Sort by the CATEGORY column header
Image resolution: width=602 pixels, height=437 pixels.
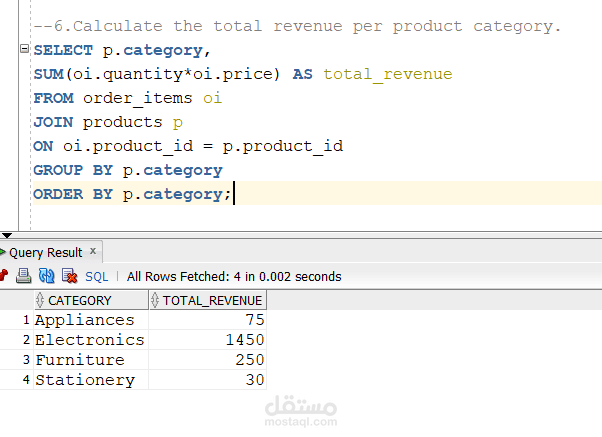point(80,300)
